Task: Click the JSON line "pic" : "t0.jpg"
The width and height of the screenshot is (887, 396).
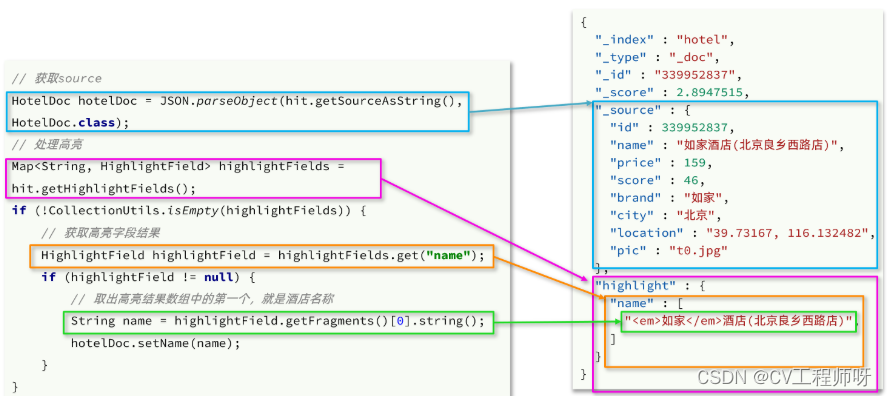Action: click(x=669, y=251)
